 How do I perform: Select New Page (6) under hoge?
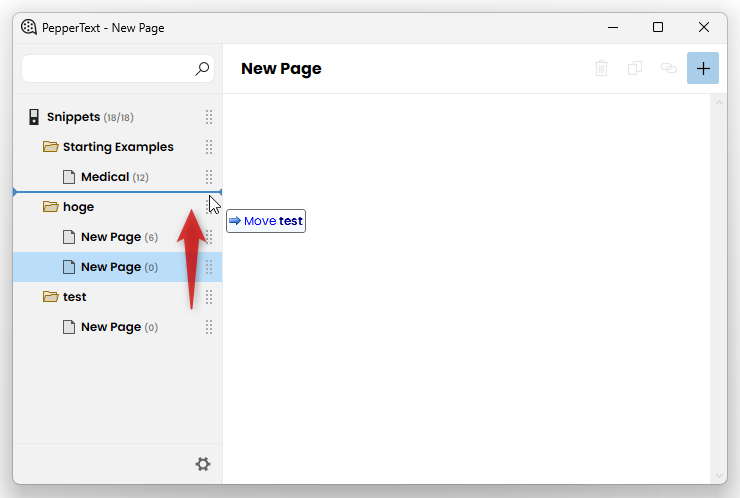click(119, 237)
